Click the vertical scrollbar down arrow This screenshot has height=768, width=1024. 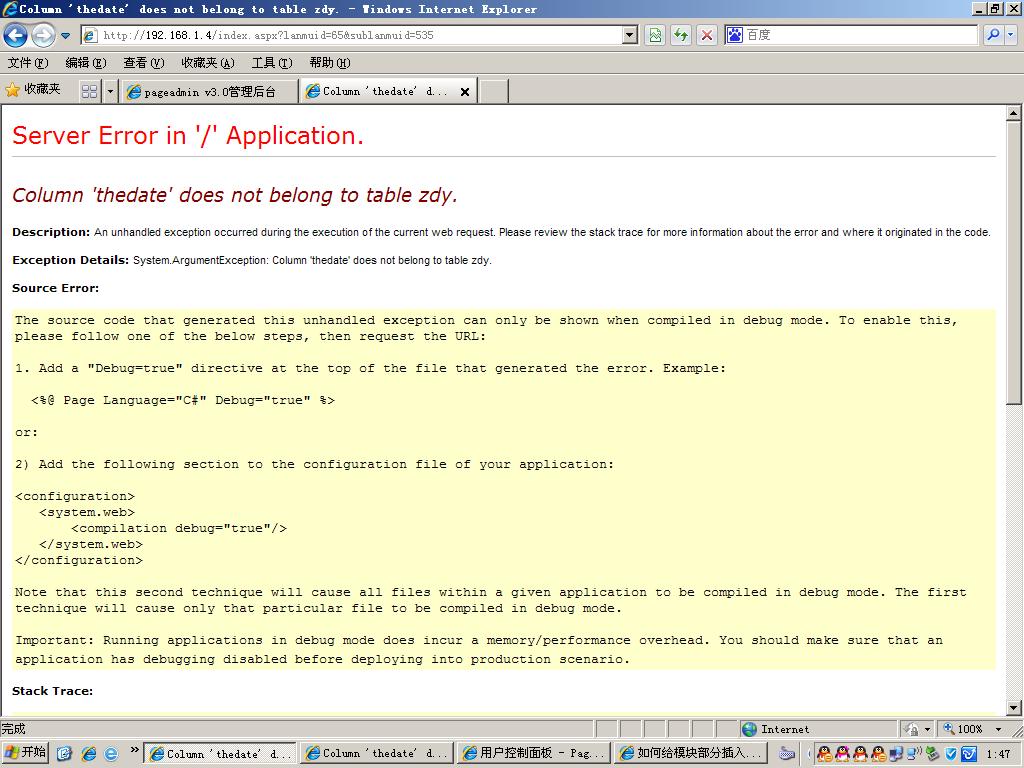tap(1014, 707)
